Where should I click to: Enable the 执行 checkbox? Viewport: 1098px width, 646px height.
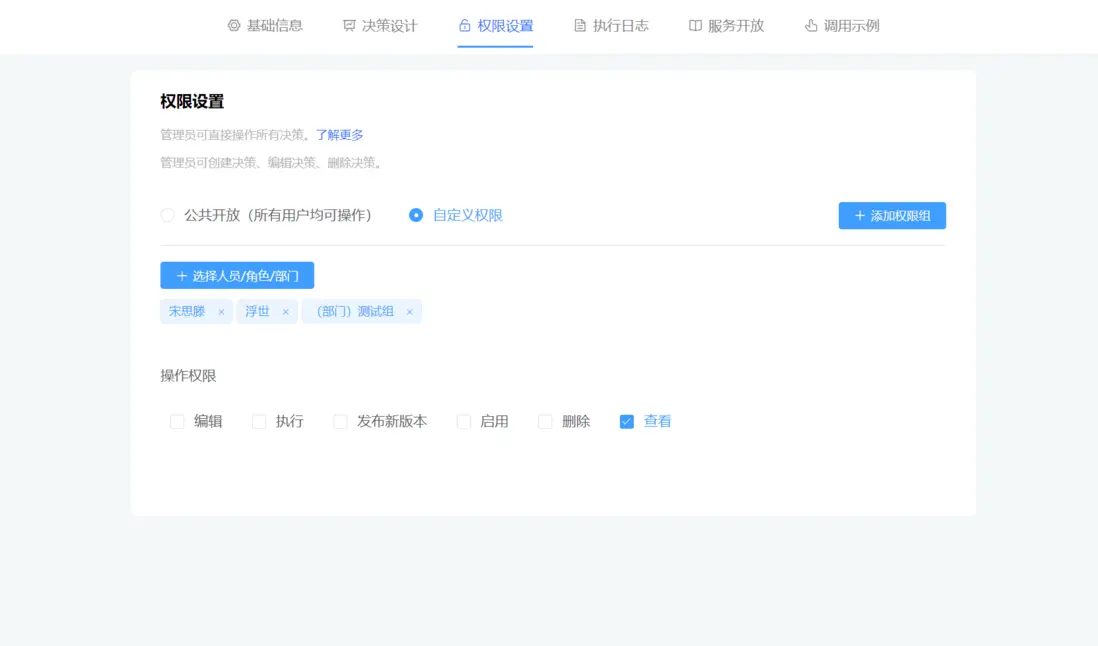click(x=258, y=421)
